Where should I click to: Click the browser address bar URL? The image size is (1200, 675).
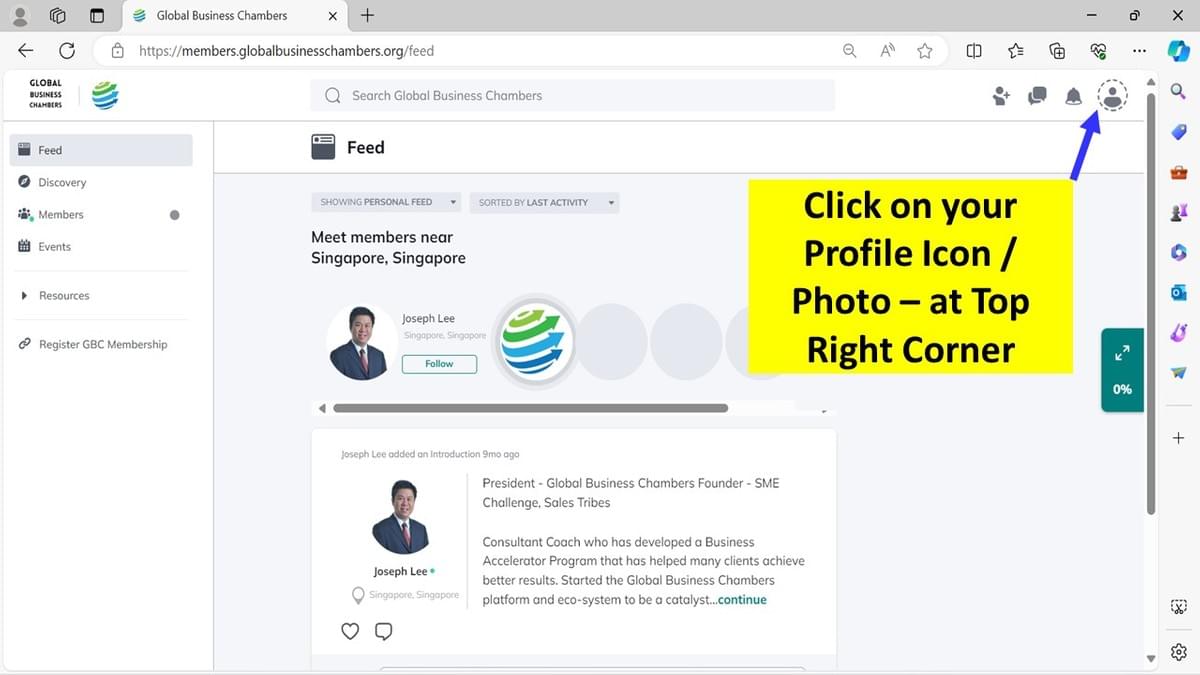click(x=286, y=50)
